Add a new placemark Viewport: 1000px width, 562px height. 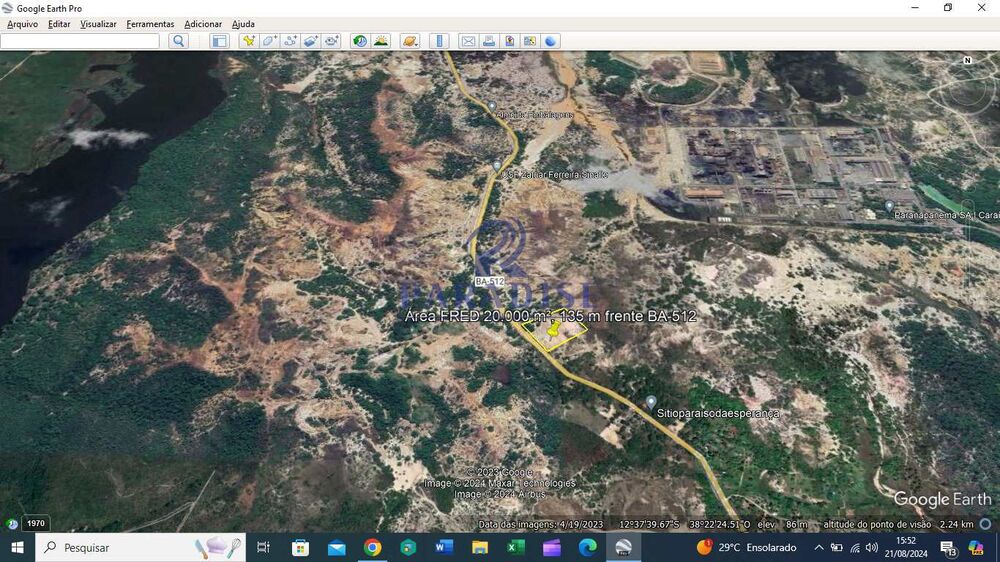(248, 41)
